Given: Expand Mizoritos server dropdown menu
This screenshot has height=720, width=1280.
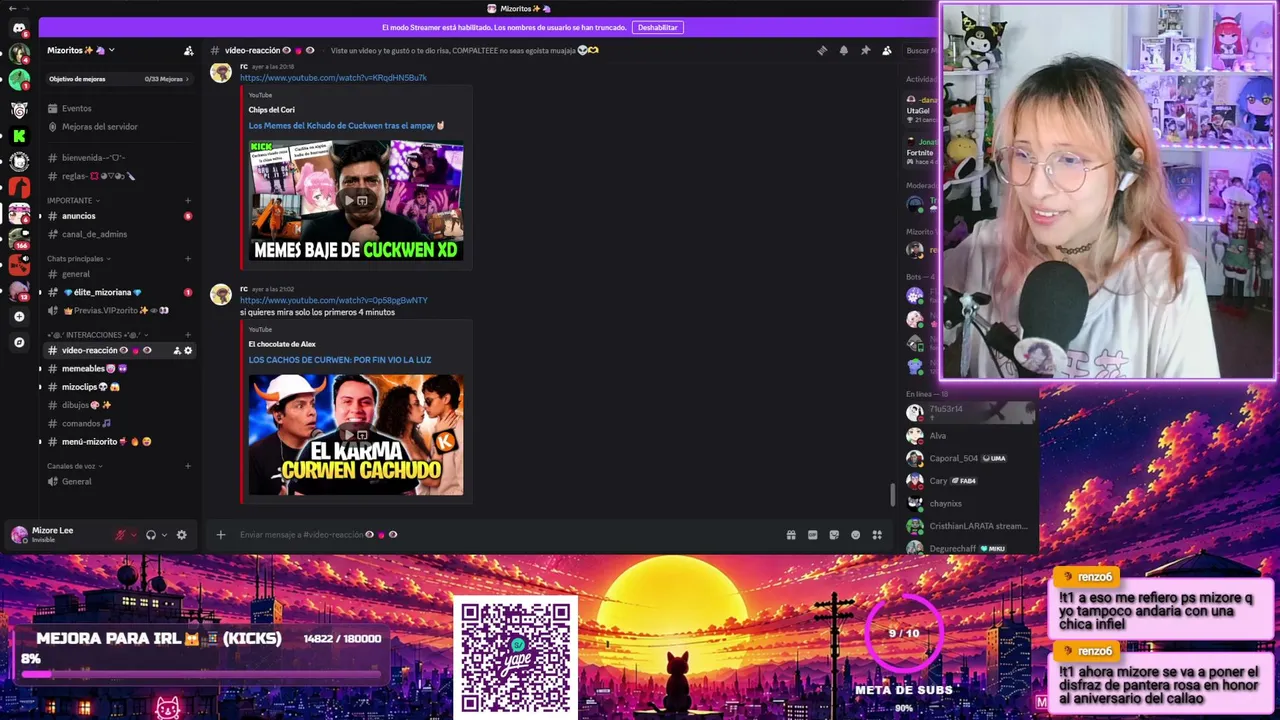Looking at the screenshot, I should click(82, 50).
